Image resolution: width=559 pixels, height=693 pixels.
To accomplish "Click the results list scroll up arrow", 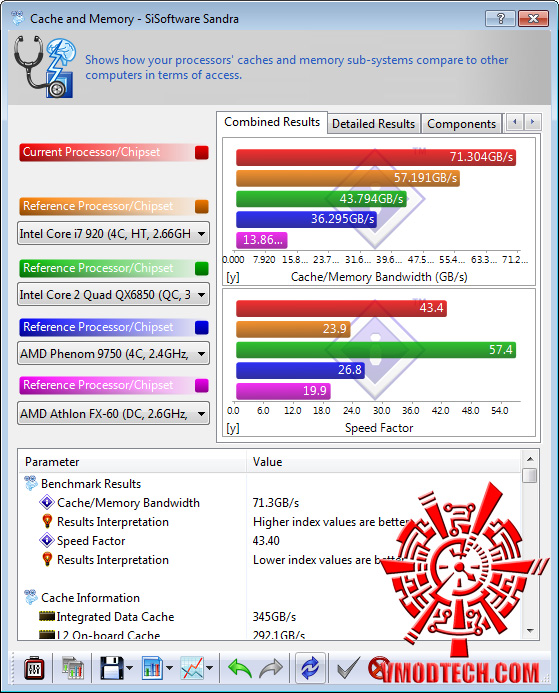I will (530, 459).
